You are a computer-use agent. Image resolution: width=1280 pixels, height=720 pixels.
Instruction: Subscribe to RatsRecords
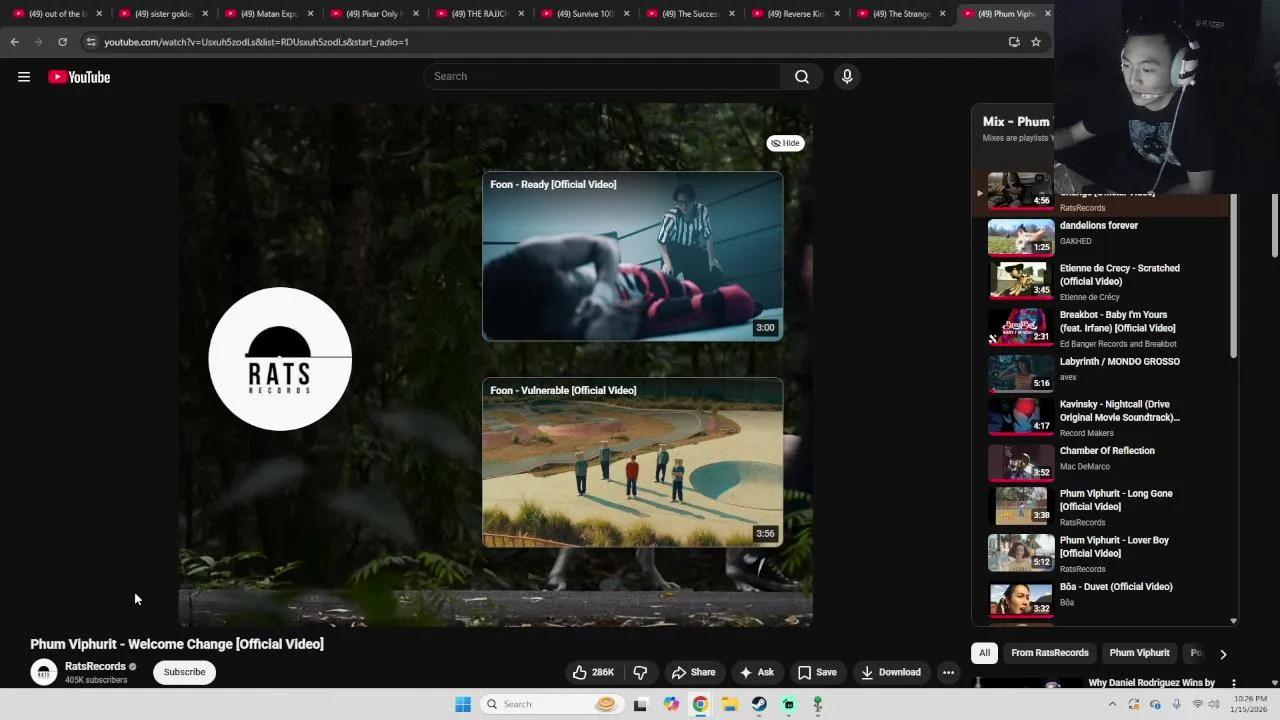pyautogui.click(x=184, y=672)
